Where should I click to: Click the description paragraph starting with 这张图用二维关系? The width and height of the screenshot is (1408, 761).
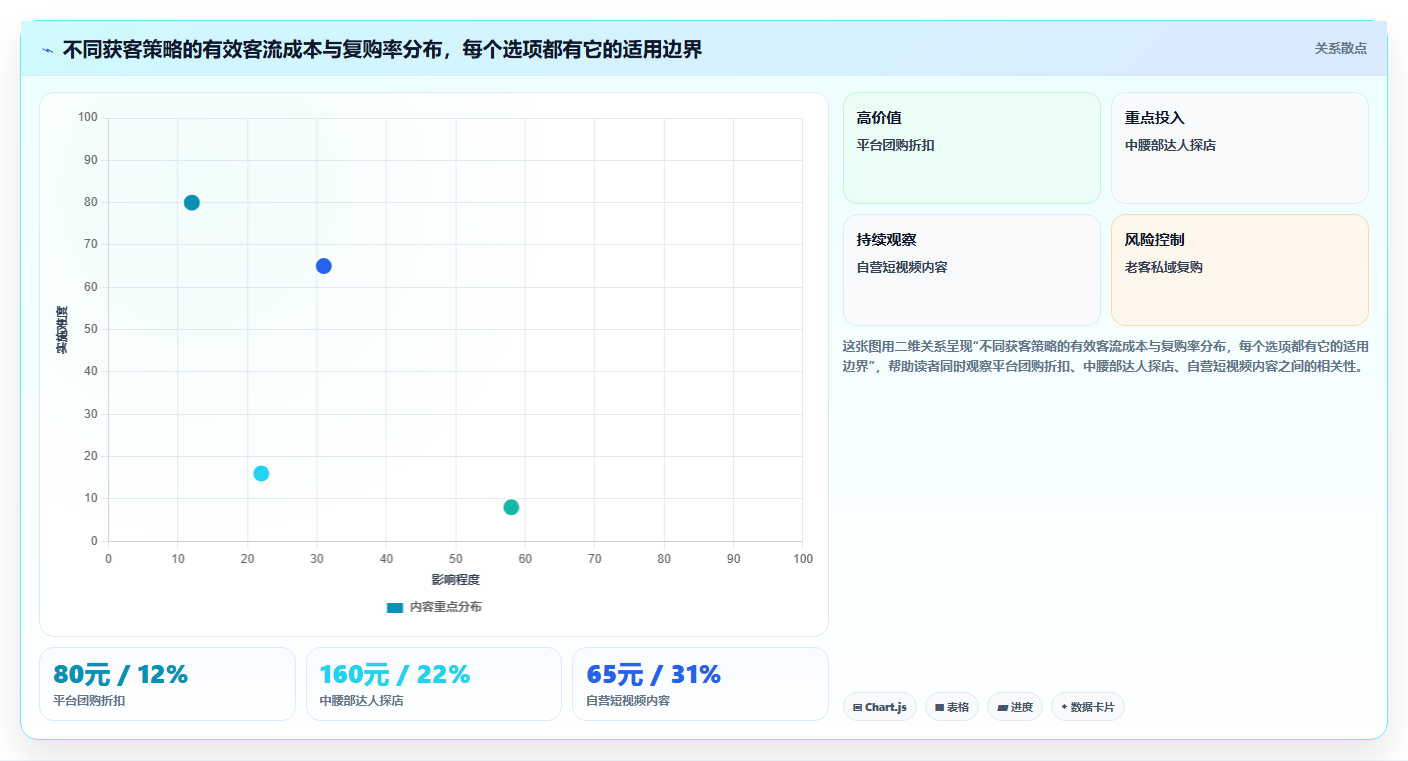(1105, 356)
